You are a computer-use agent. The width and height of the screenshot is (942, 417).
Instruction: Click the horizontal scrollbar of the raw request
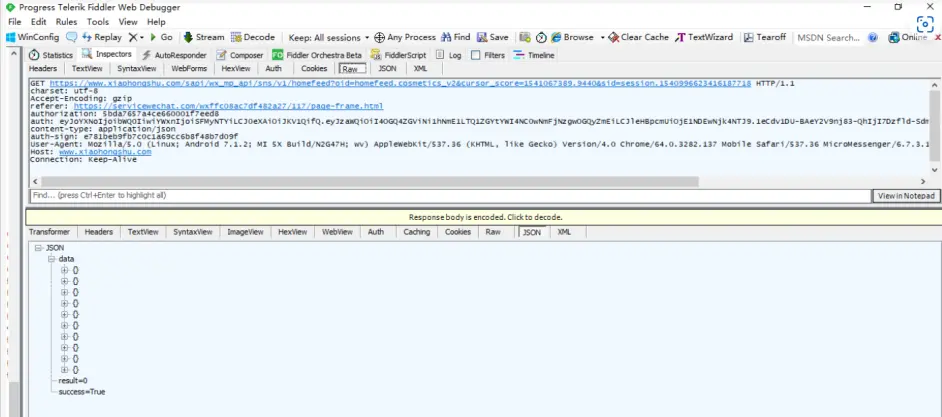(x=369, y=181)
